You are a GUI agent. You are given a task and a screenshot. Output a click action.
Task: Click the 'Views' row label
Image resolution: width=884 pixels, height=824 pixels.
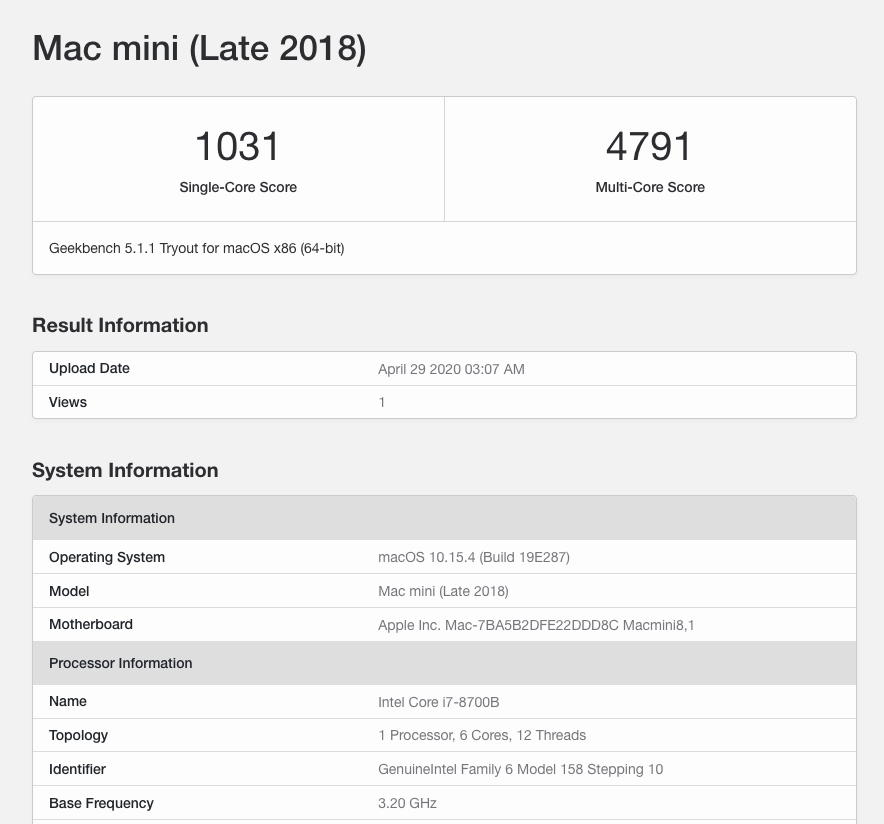(x=68, y=402)
